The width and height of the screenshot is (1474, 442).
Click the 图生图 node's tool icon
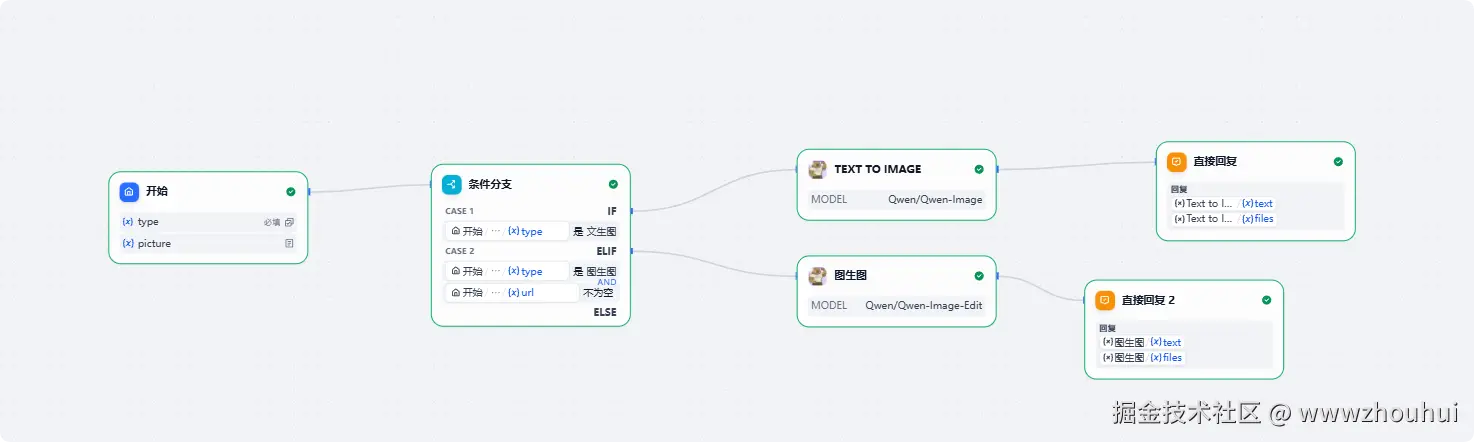coord(818,276)
